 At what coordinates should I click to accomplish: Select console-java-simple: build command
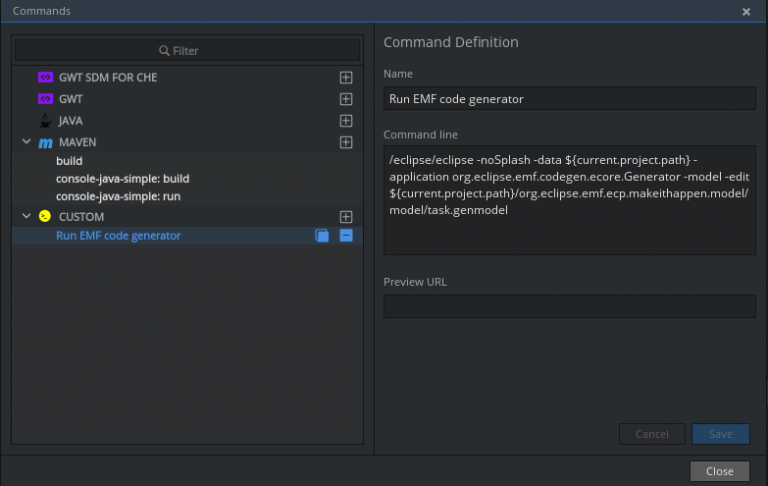(x=122, y=178)
